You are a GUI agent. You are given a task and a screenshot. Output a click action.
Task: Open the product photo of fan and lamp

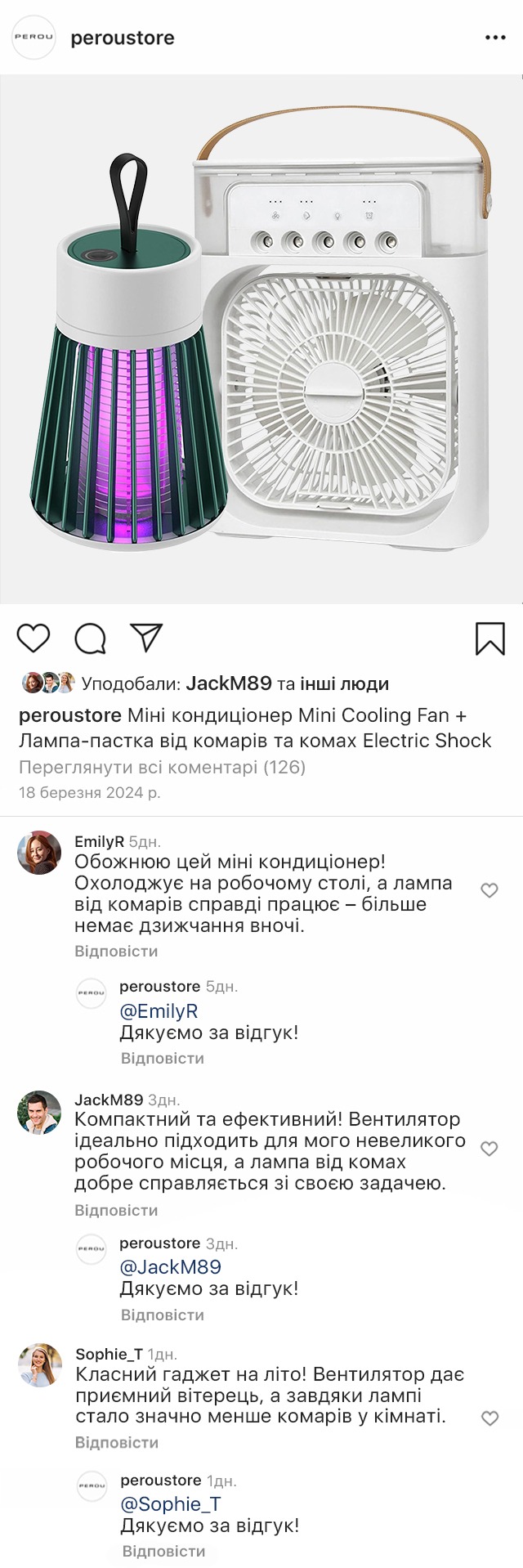click(x=261, y=340)
